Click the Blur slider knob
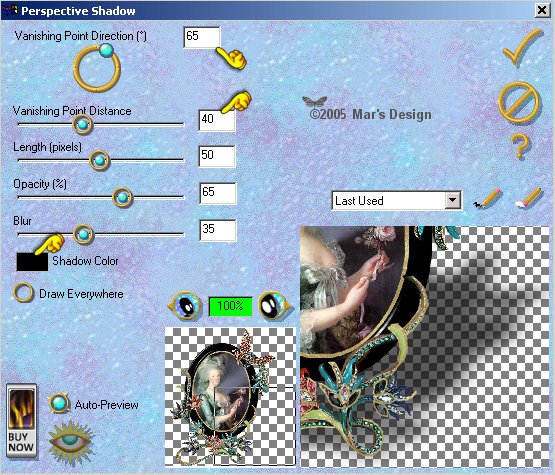This screenshot has height=475, width=555. 83,234
